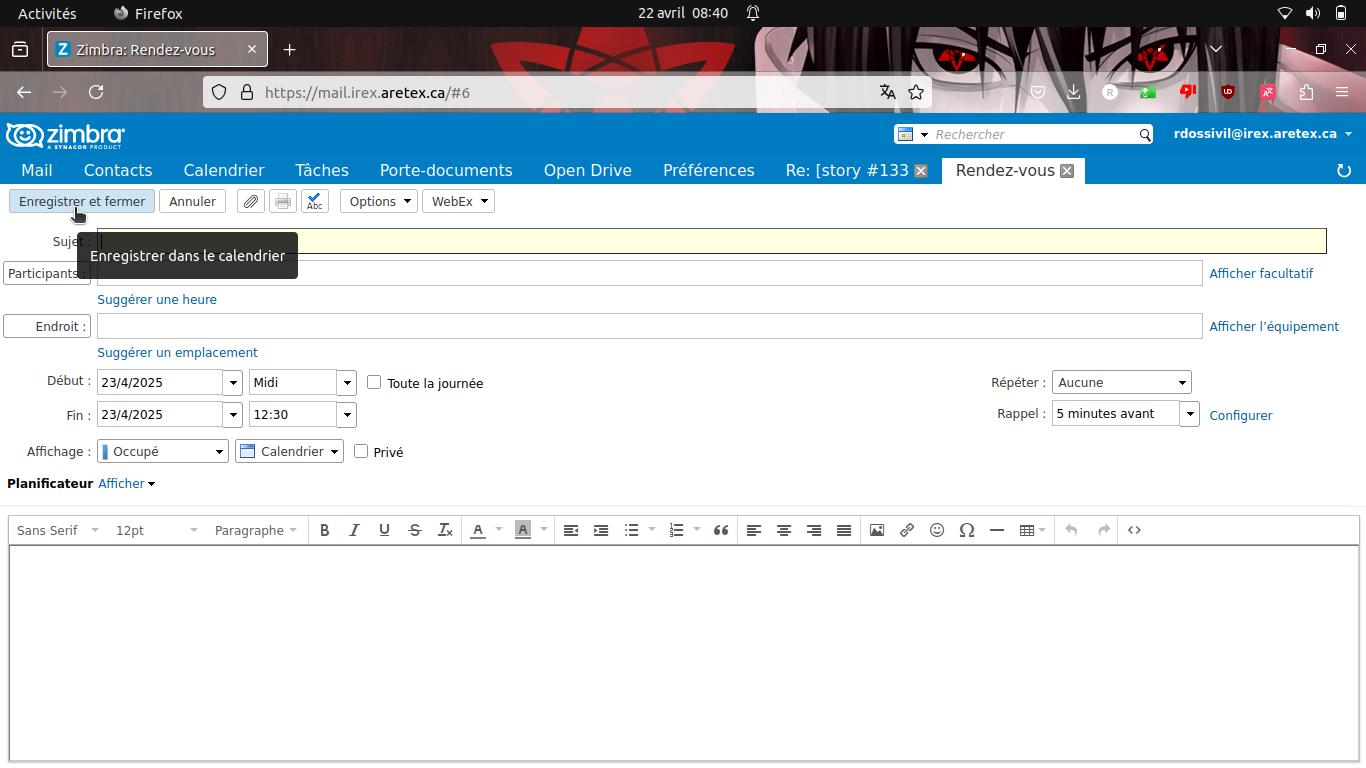This screenshot has height=768, width=1366.
Task: Increase indent in the editor
Action: pos(601,530)
